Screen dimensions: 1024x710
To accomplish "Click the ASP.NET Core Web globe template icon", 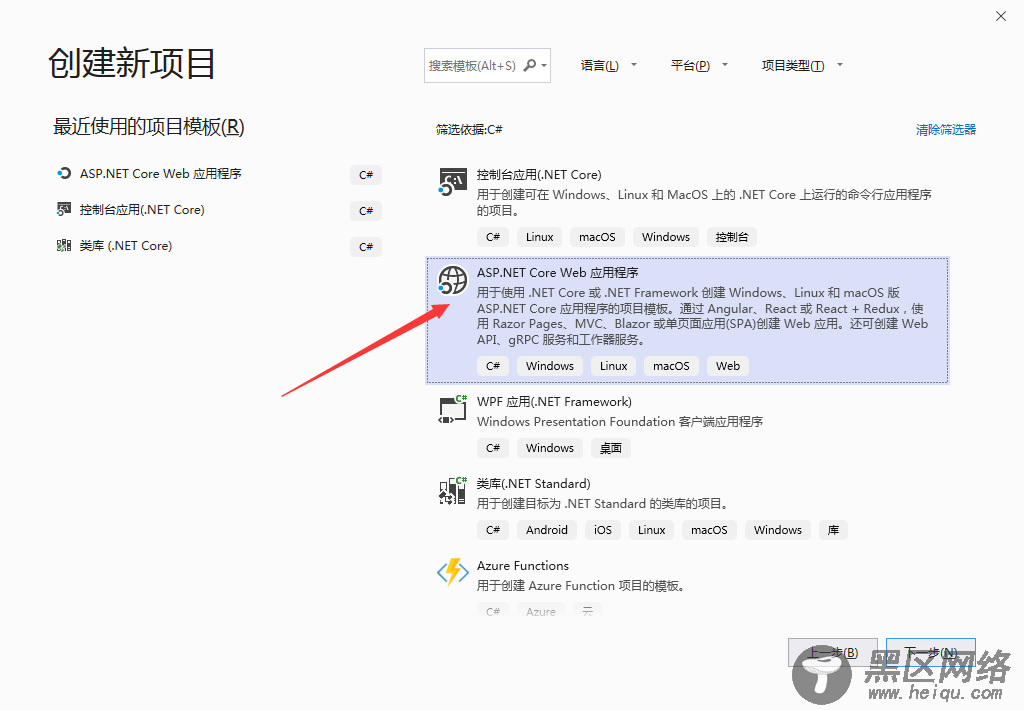I will click(453, 280).
